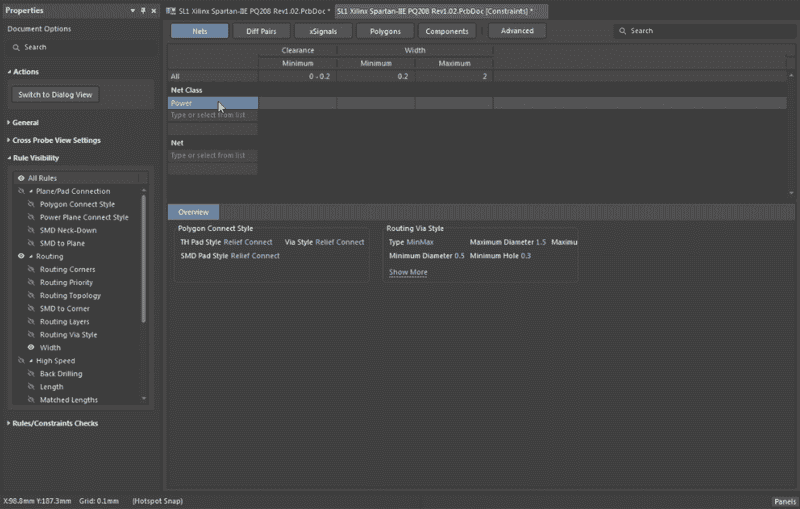Collapse Plane/Pad Connection tree node
The width and height of the screenshot is (800, 509).
(31, 191)
